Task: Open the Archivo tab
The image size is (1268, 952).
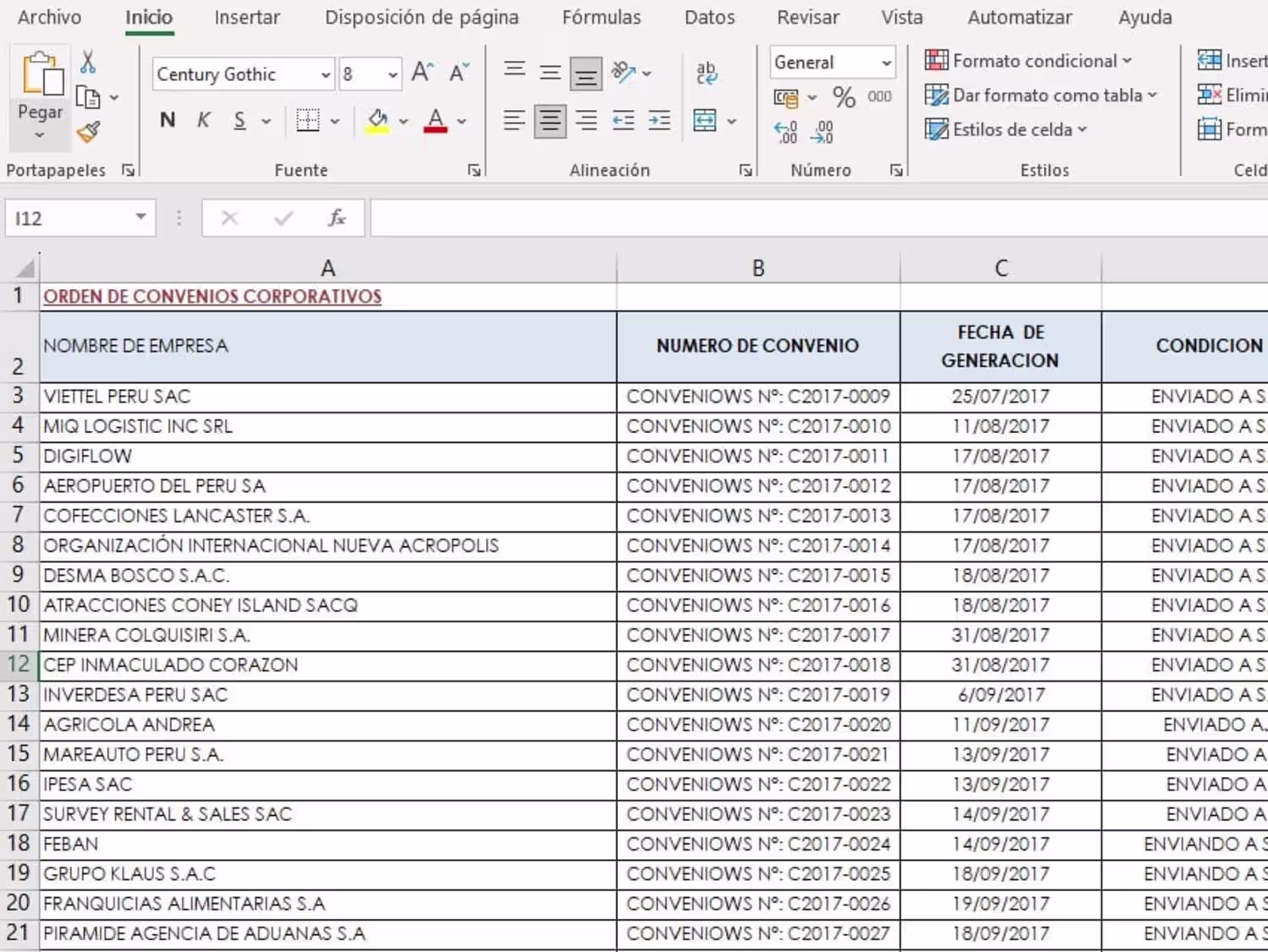Action: (50, 17)
